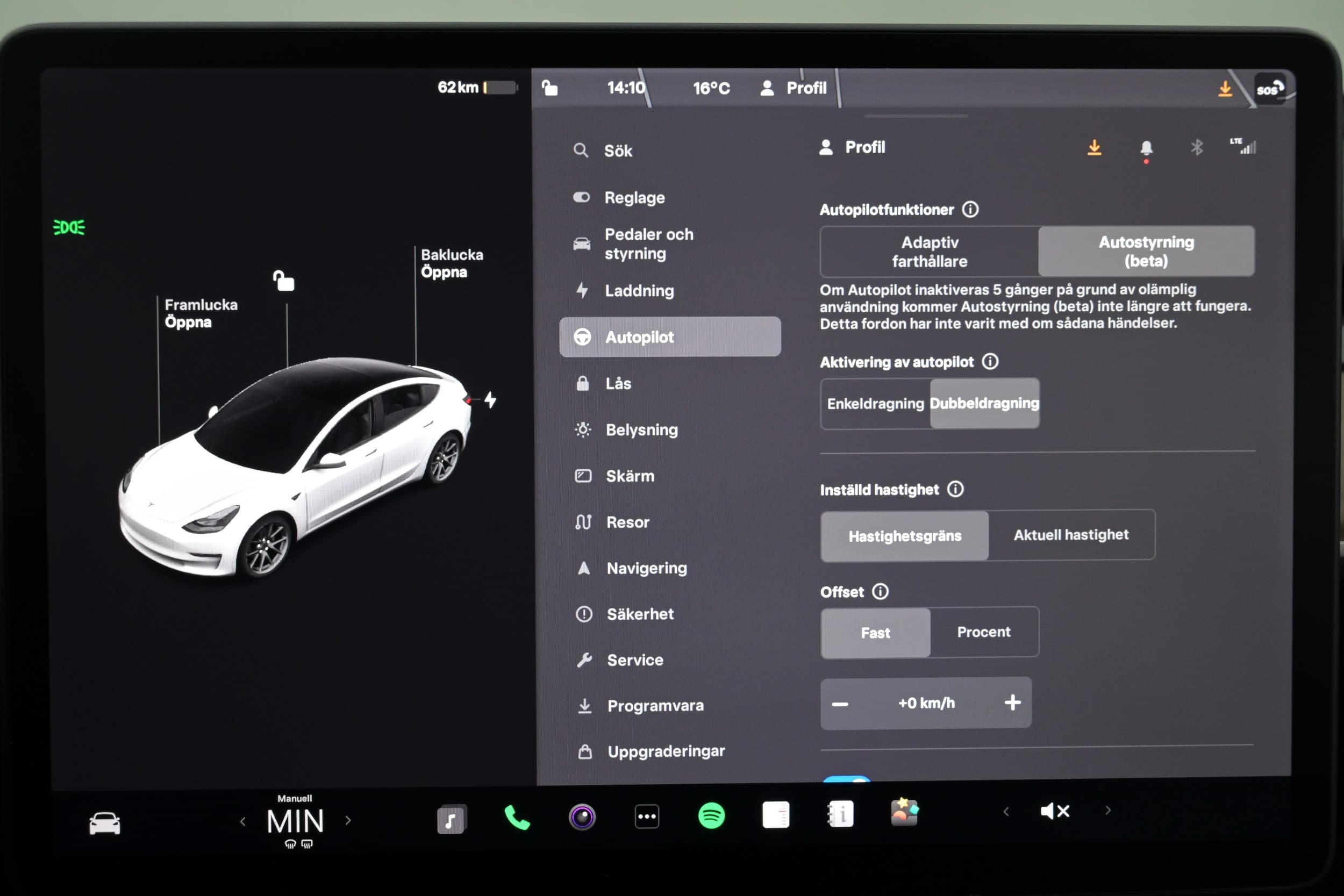Open the Service menu

click(619, 660)
